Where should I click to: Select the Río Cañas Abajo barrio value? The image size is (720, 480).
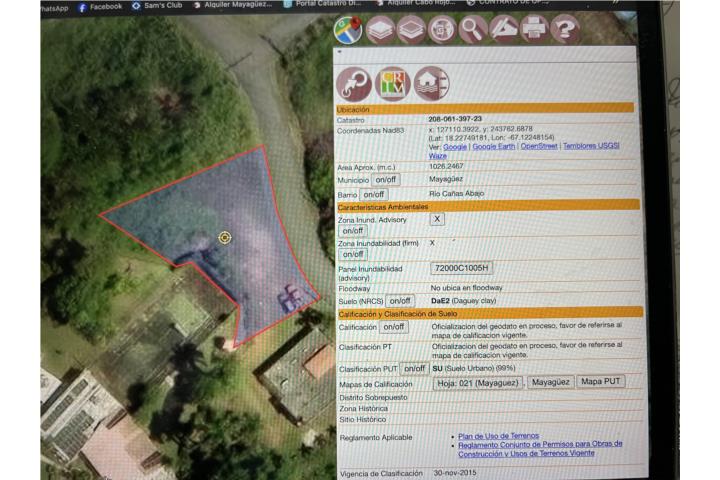[456, 193]
